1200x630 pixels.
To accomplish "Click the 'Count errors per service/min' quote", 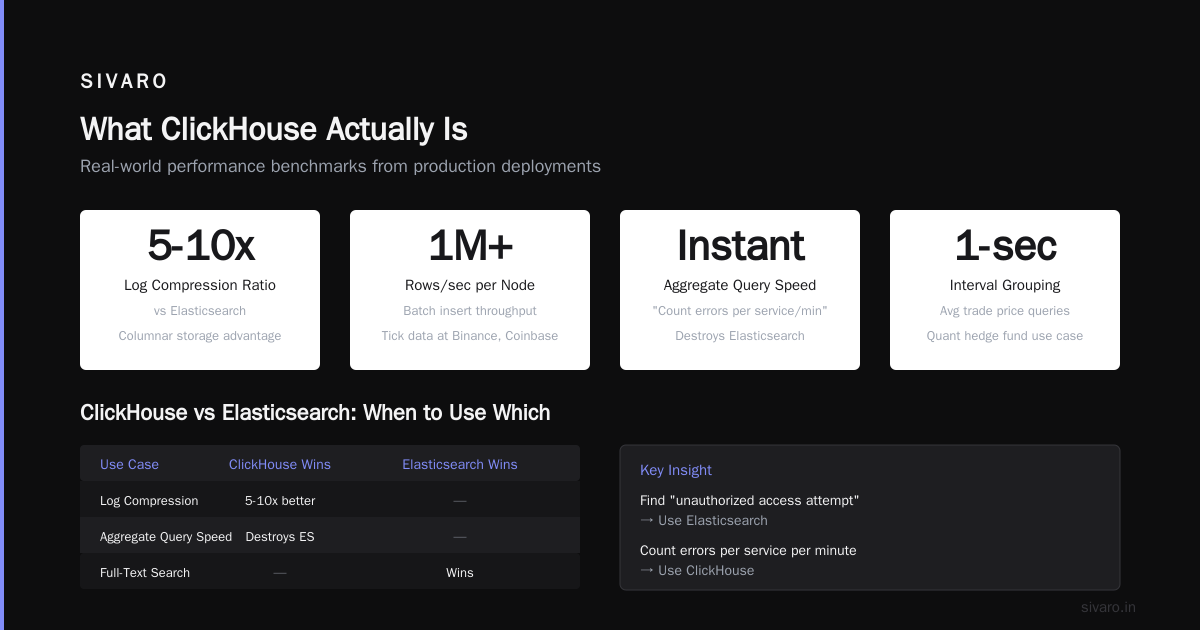I will coord(740,311).
